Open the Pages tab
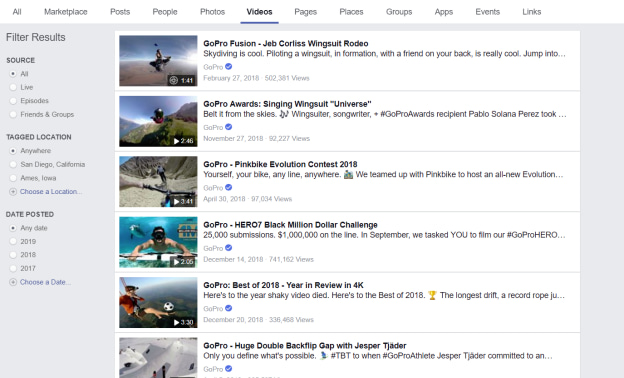This screenshot has width=624, height=378. [x=306, y=12]
